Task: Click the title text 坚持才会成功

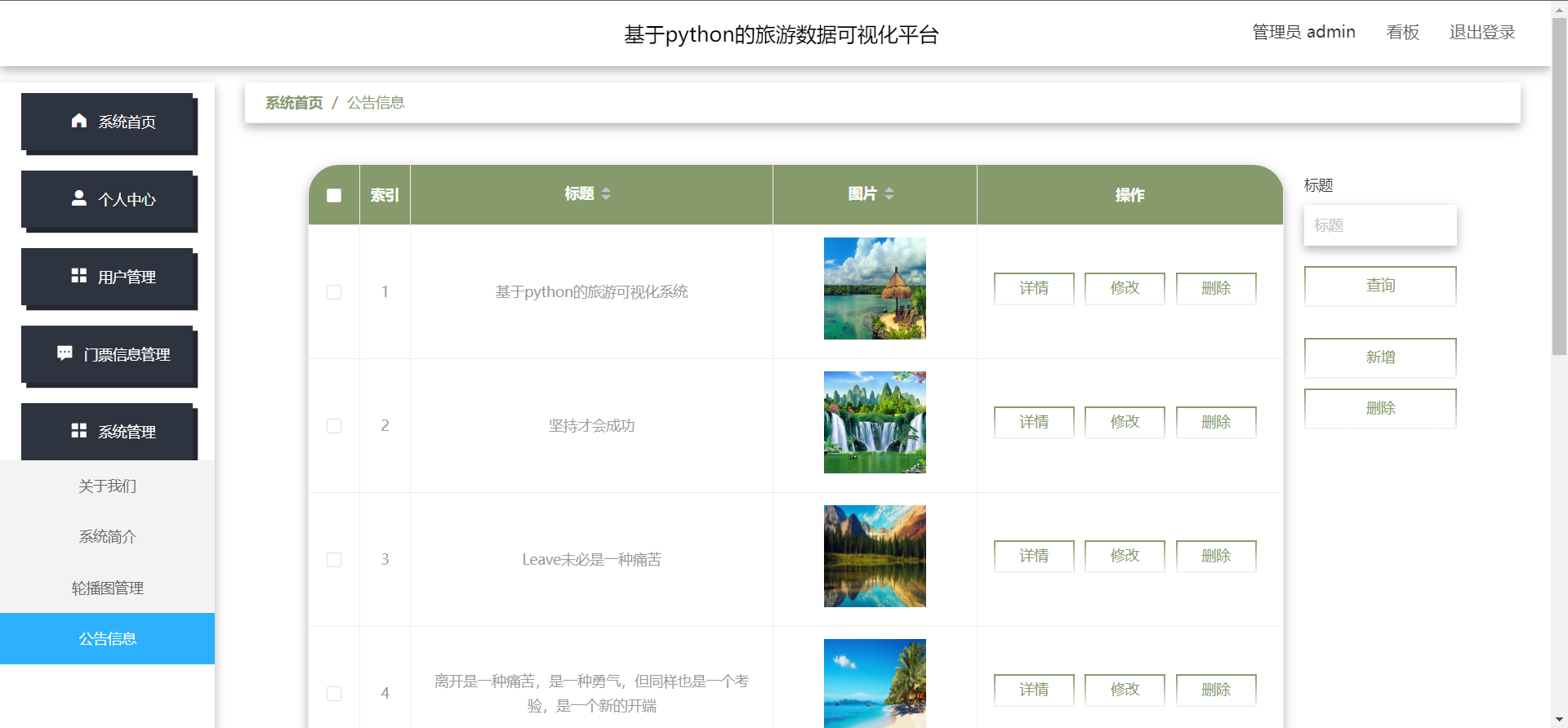Action: (591, 426)
